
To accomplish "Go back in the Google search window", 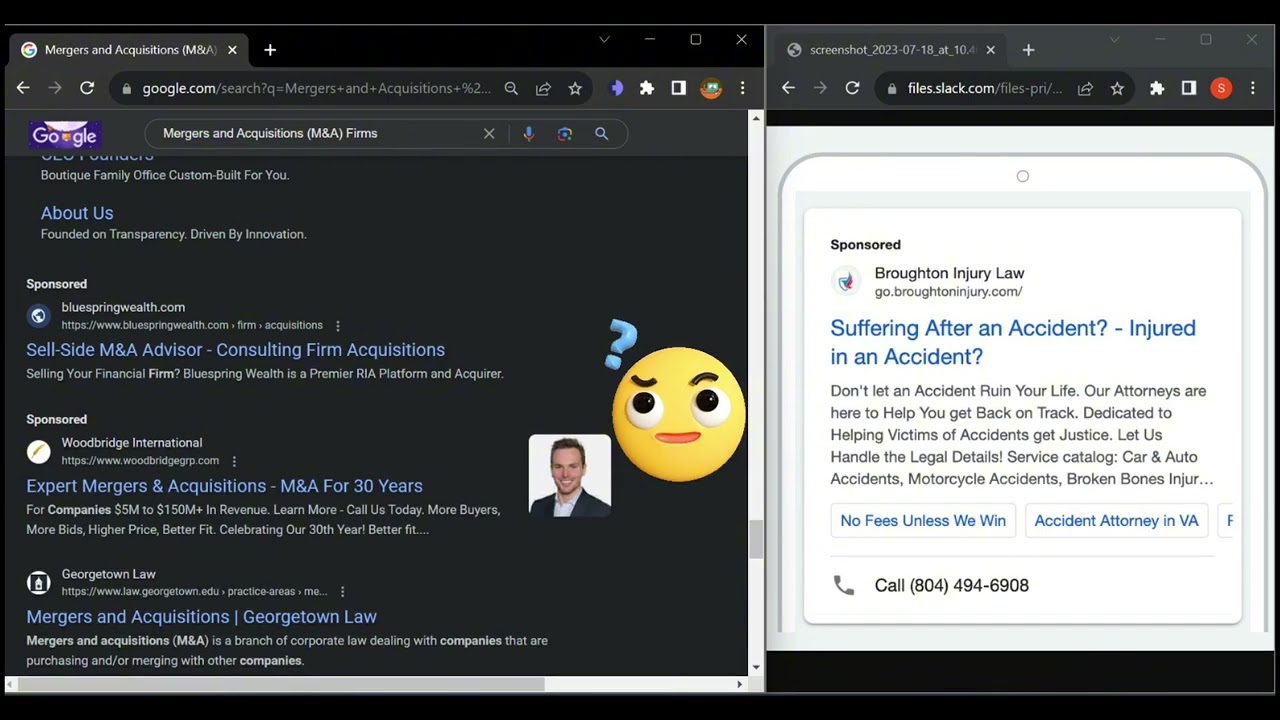I will (23, 88).
